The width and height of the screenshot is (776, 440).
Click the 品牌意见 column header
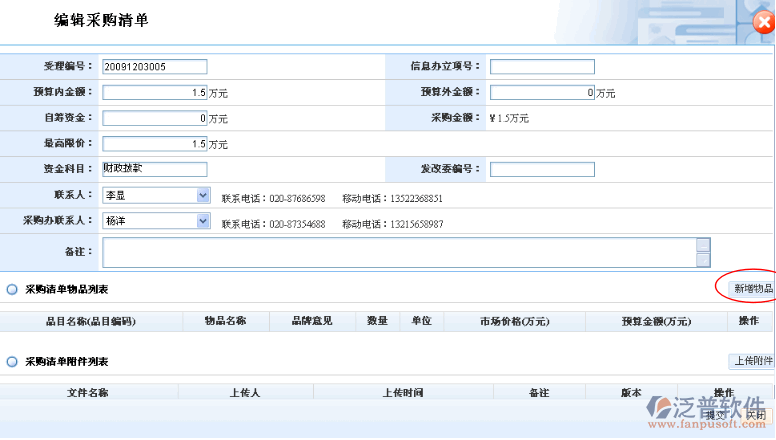point(312,321)
